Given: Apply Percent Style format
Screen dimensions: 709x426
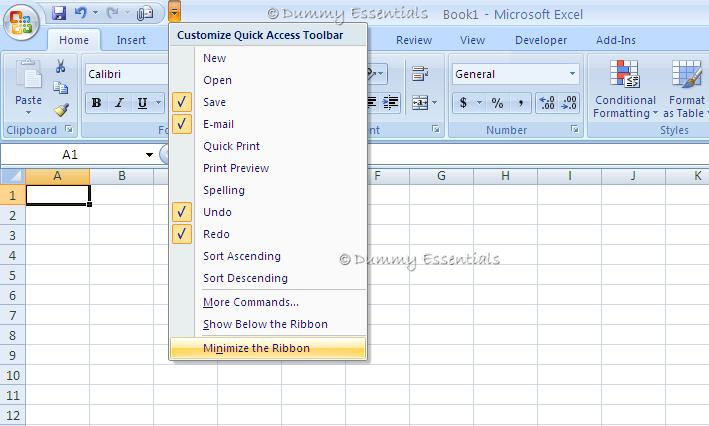Looking at the screenshot, I should pyautogui.click(x=497, y=103).
